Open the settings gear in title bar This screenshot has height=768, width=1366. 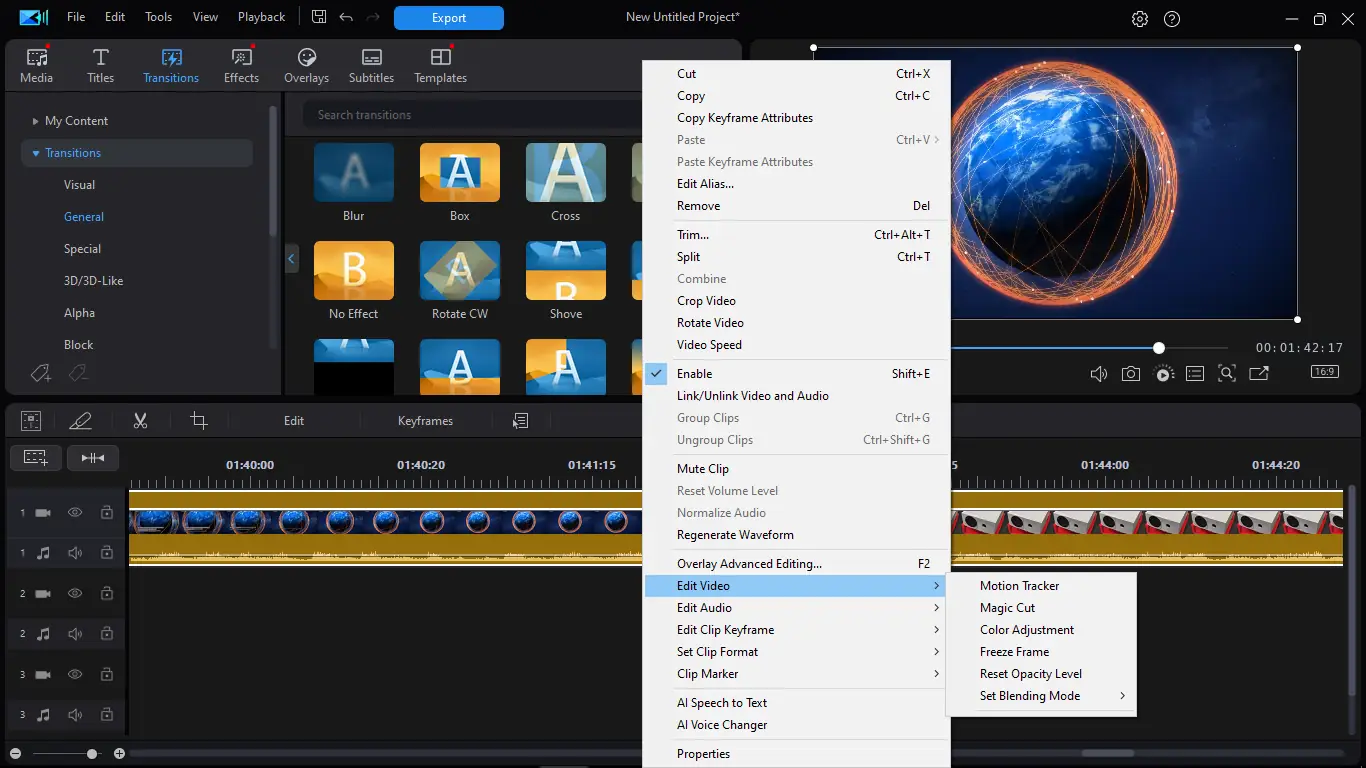(1139, 18)
